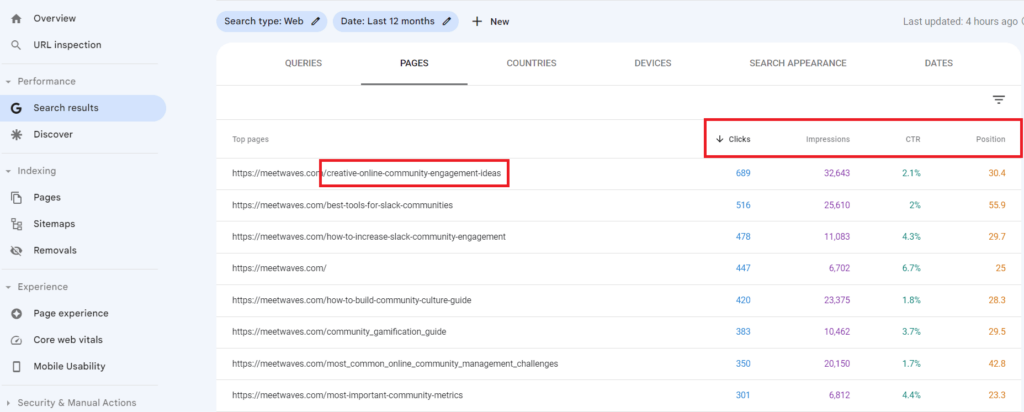The width and height of the screenshot is (1024, 412).
Task: Click the Last updated 4 hours ago text
Action: tap(960, 22)
